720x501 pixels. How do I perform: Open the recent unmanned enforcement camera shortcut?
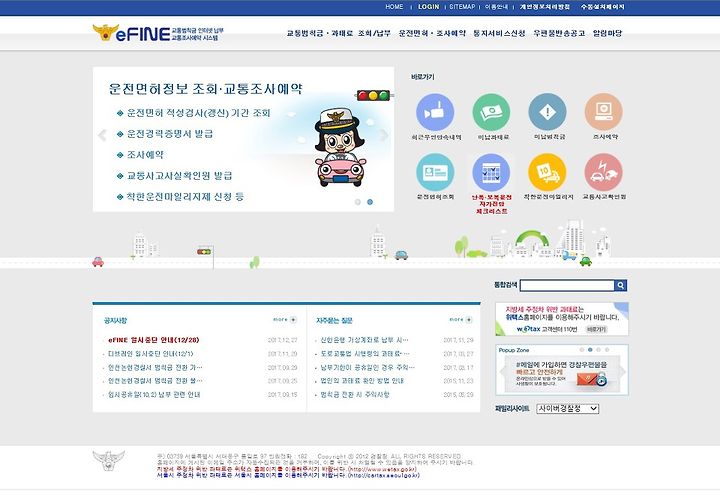pyautogui.click(x=435, y=113)
